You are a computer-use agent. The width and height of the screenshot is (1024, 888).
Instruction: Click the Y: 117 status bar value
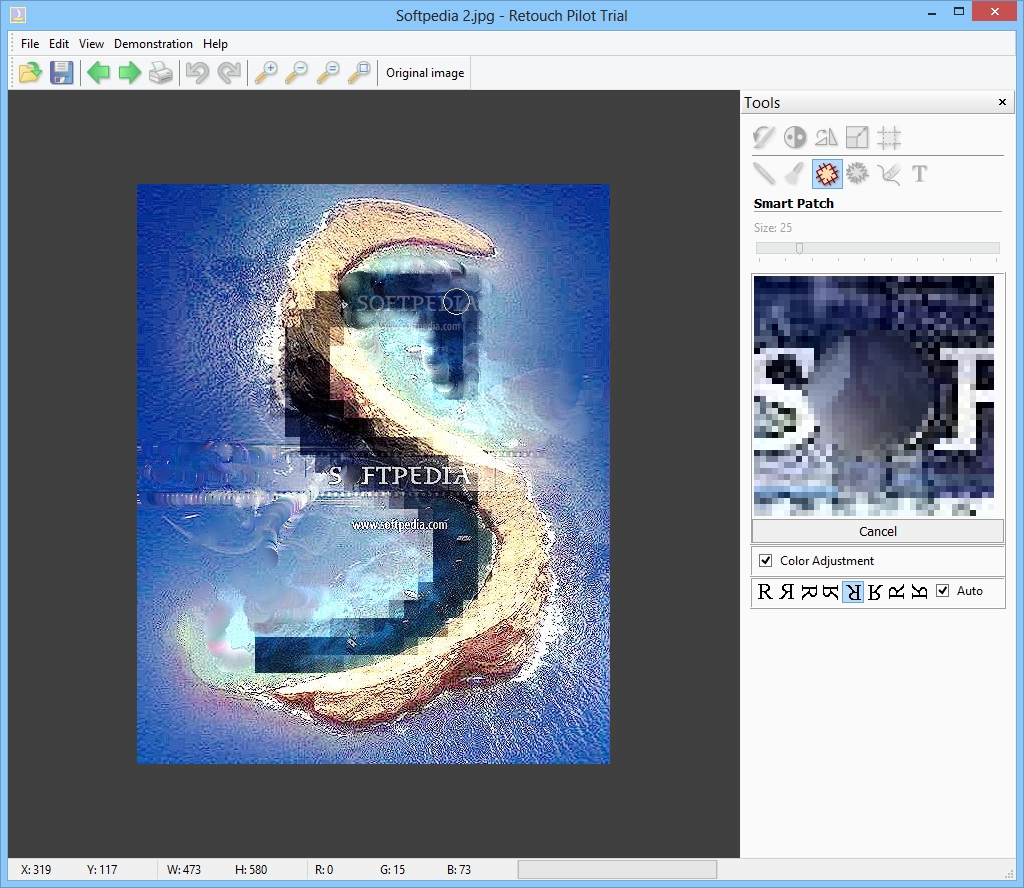click(102, 870)
